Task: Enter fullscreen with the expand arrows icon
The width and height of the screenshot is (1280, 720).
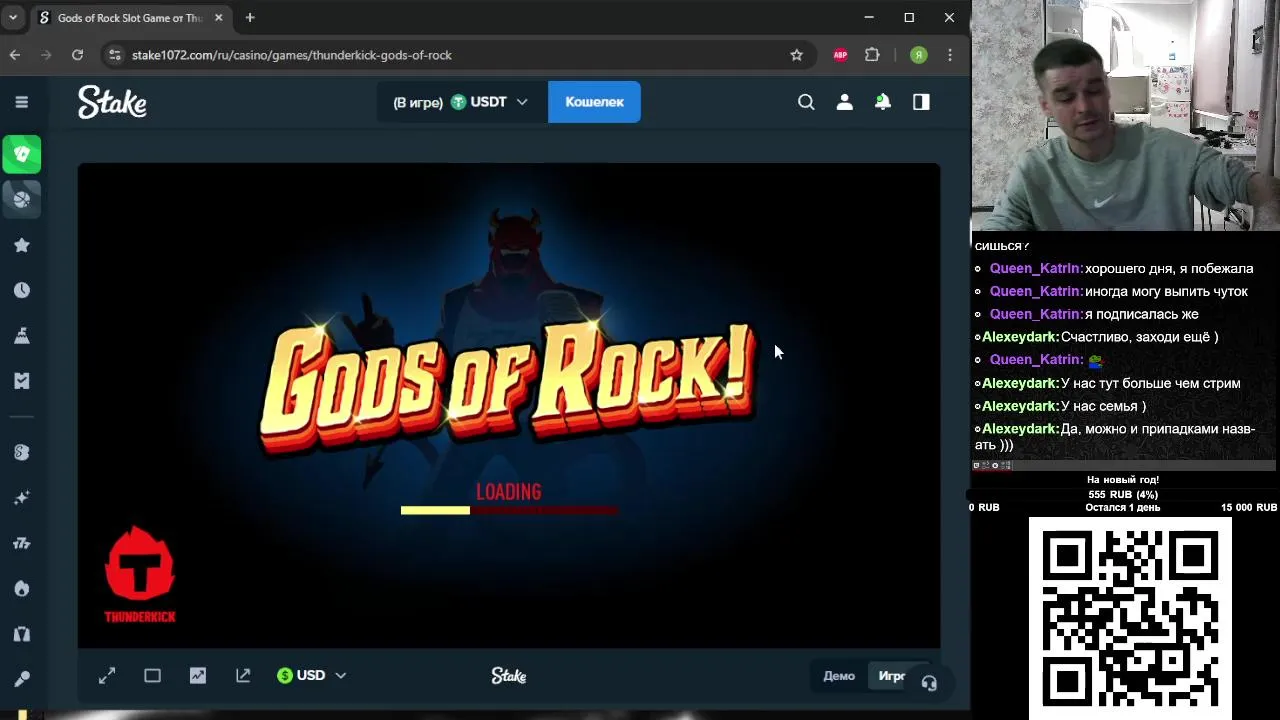Action: coord(107,676)
